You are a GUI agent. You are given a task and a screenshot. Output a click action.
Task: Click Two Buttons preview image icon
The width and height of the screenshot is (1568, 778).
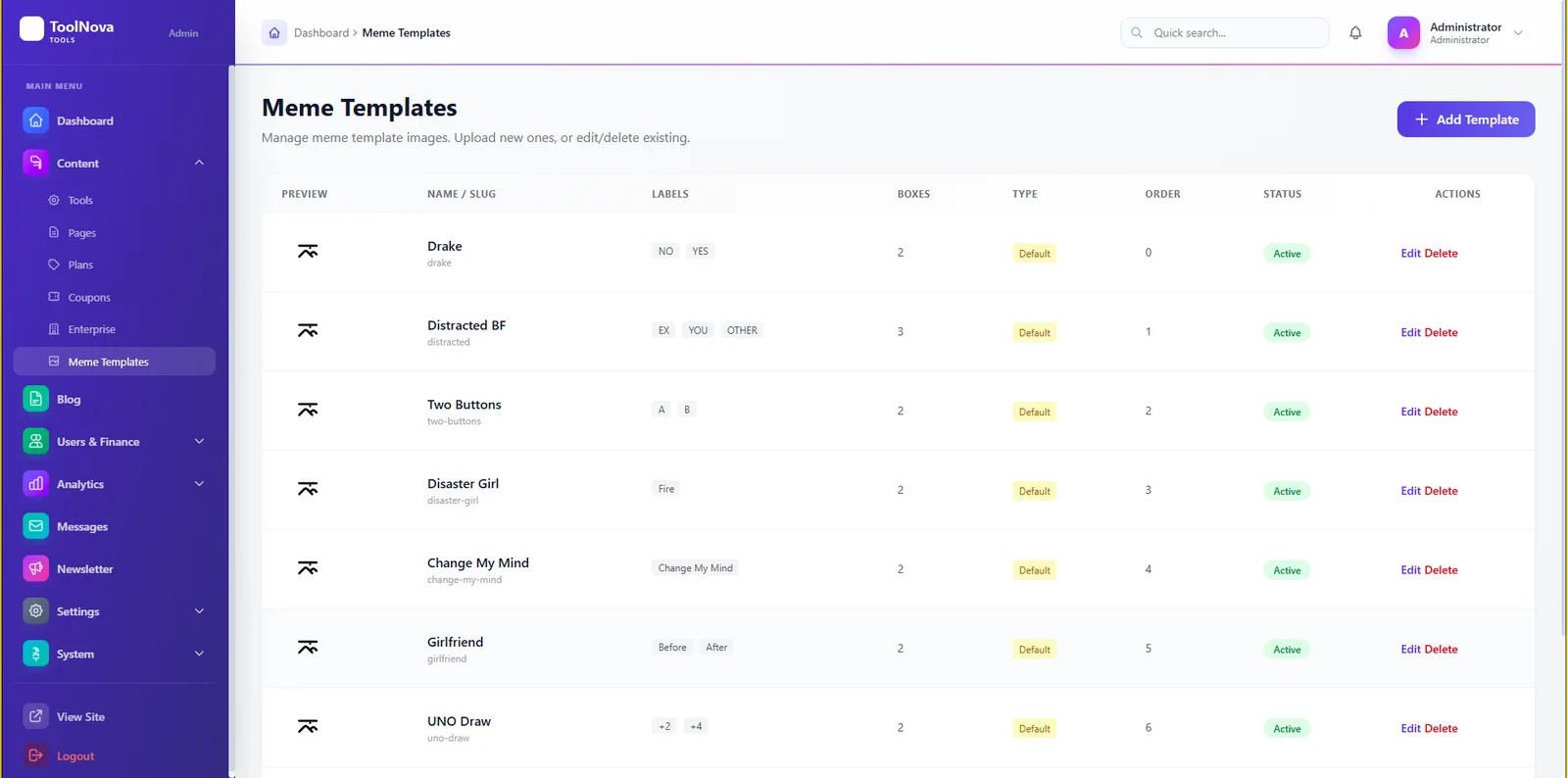point(308,411)
